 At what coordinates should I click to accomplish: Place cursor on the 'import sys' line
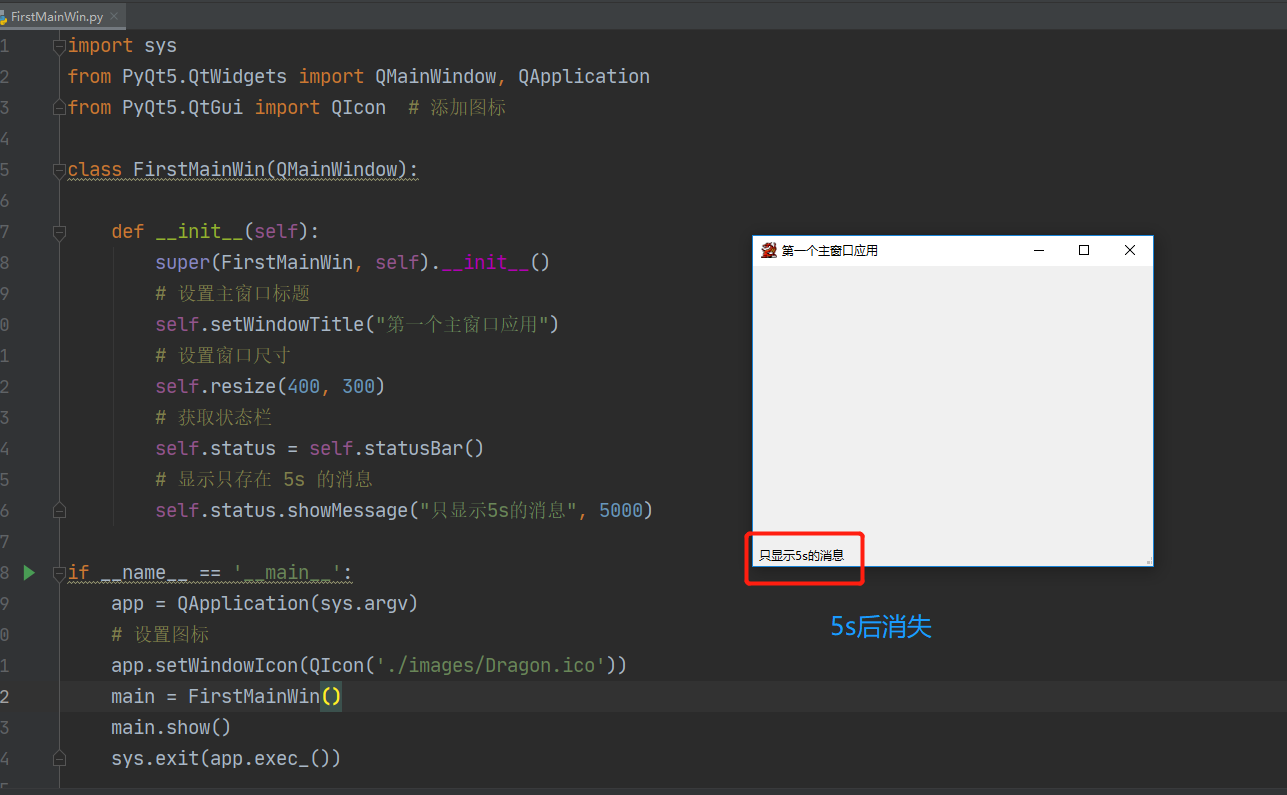click(x=122, y=46)
